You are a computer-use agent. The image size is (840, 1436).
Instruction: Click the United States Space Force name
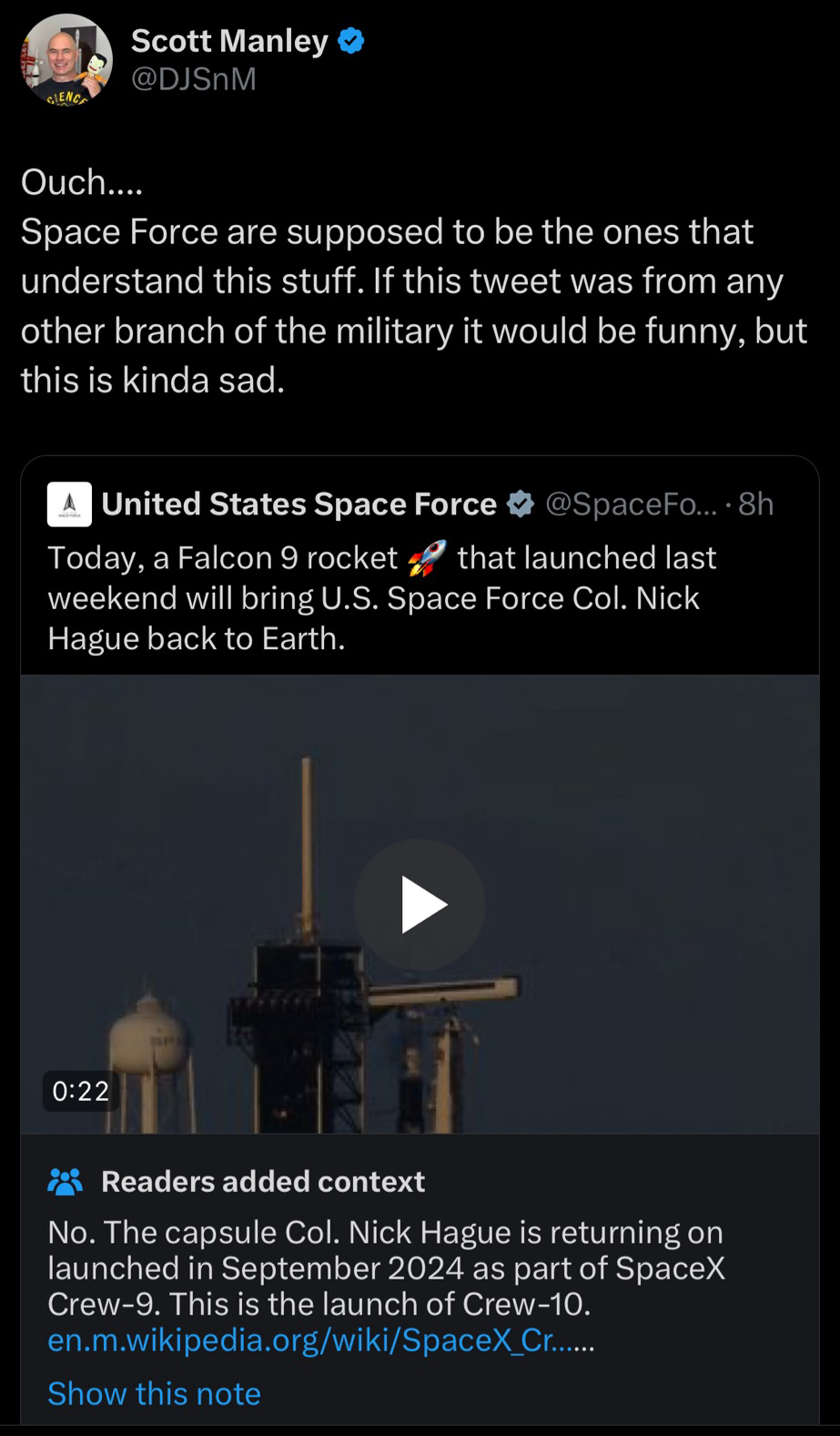pyautogui.click(x=299, y=504)
